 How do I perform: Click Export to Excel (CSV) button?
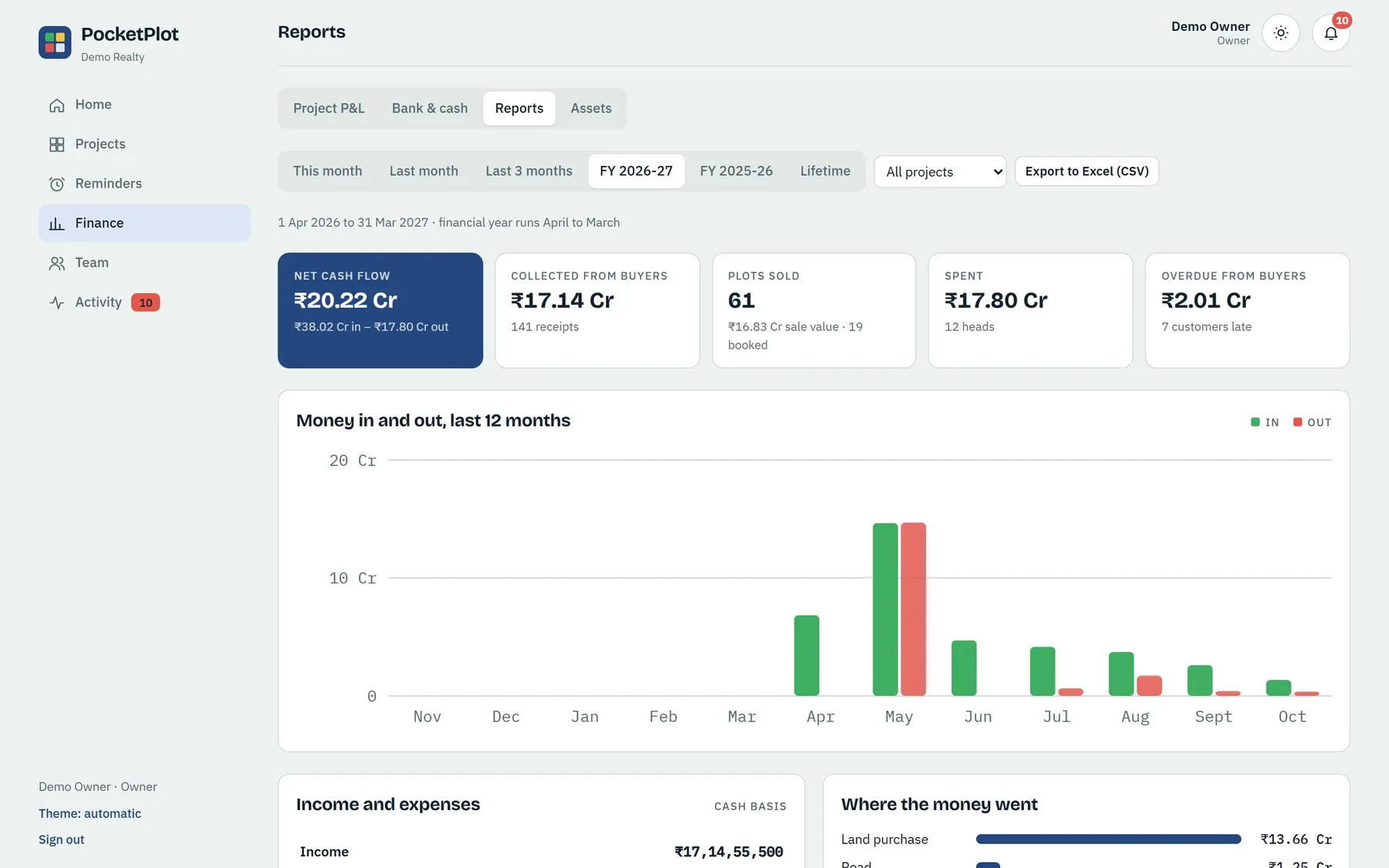tap(1087, 171)
